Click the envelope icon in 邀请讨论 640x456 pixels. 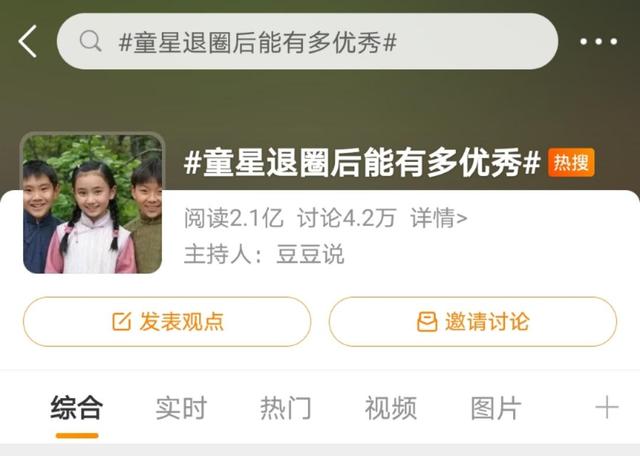[427, 322]
